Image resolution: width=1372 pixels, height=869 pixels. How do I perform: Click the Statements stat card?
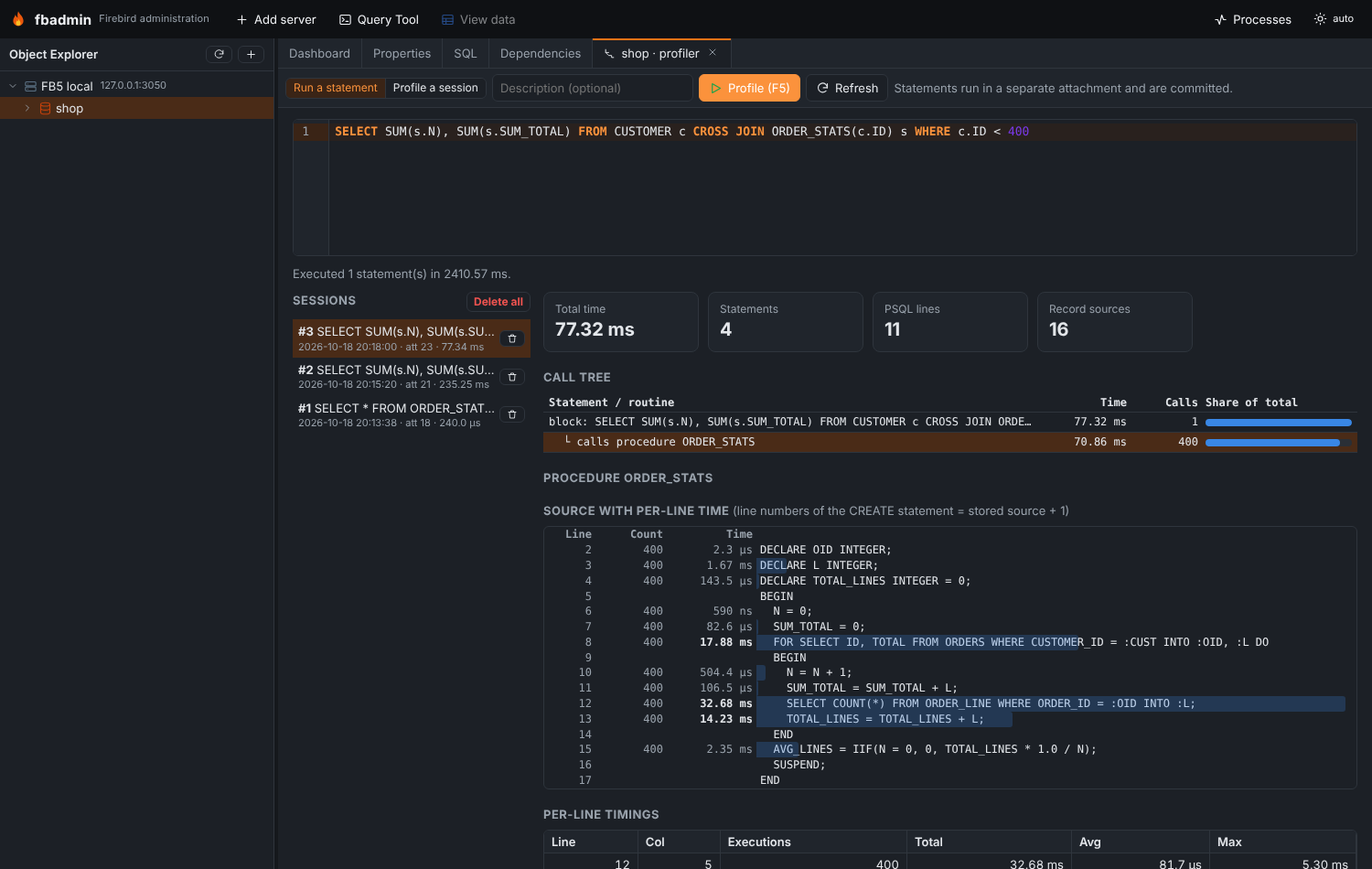786,322
